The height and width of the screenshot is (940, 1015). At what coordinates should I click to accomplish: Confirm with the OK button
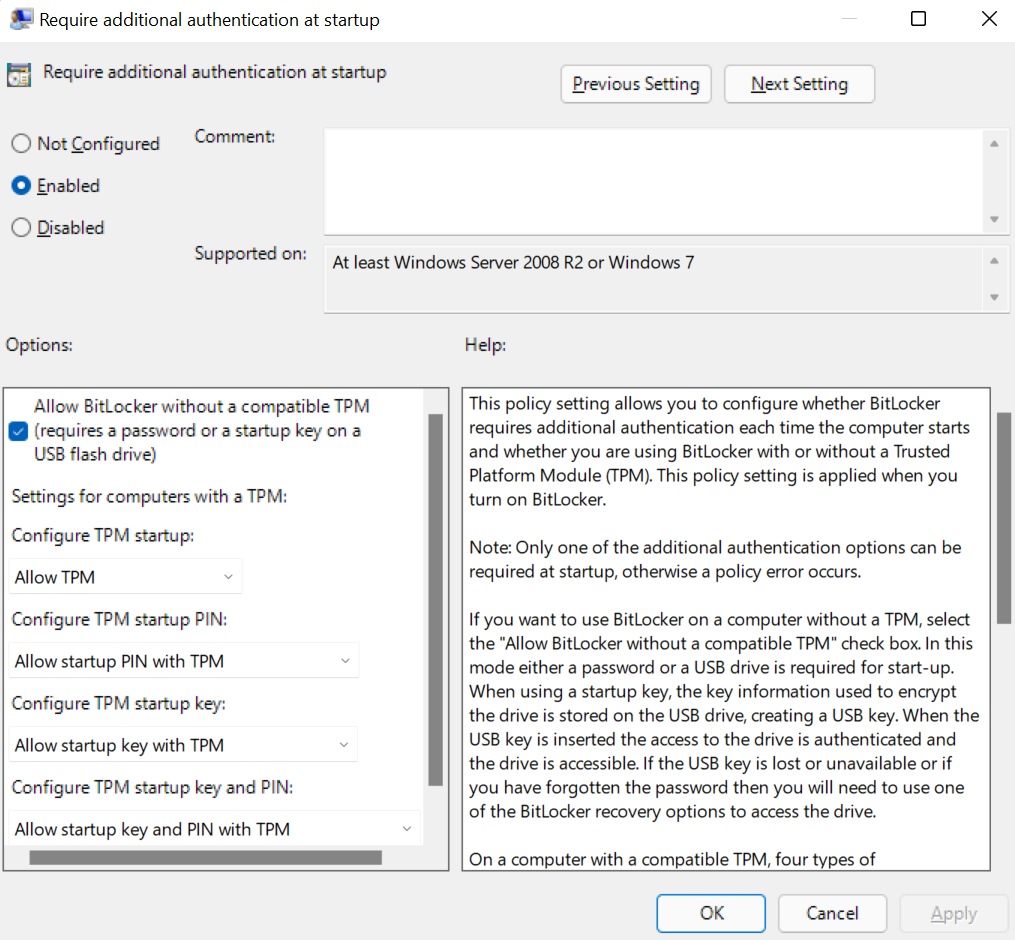(711, 913)
